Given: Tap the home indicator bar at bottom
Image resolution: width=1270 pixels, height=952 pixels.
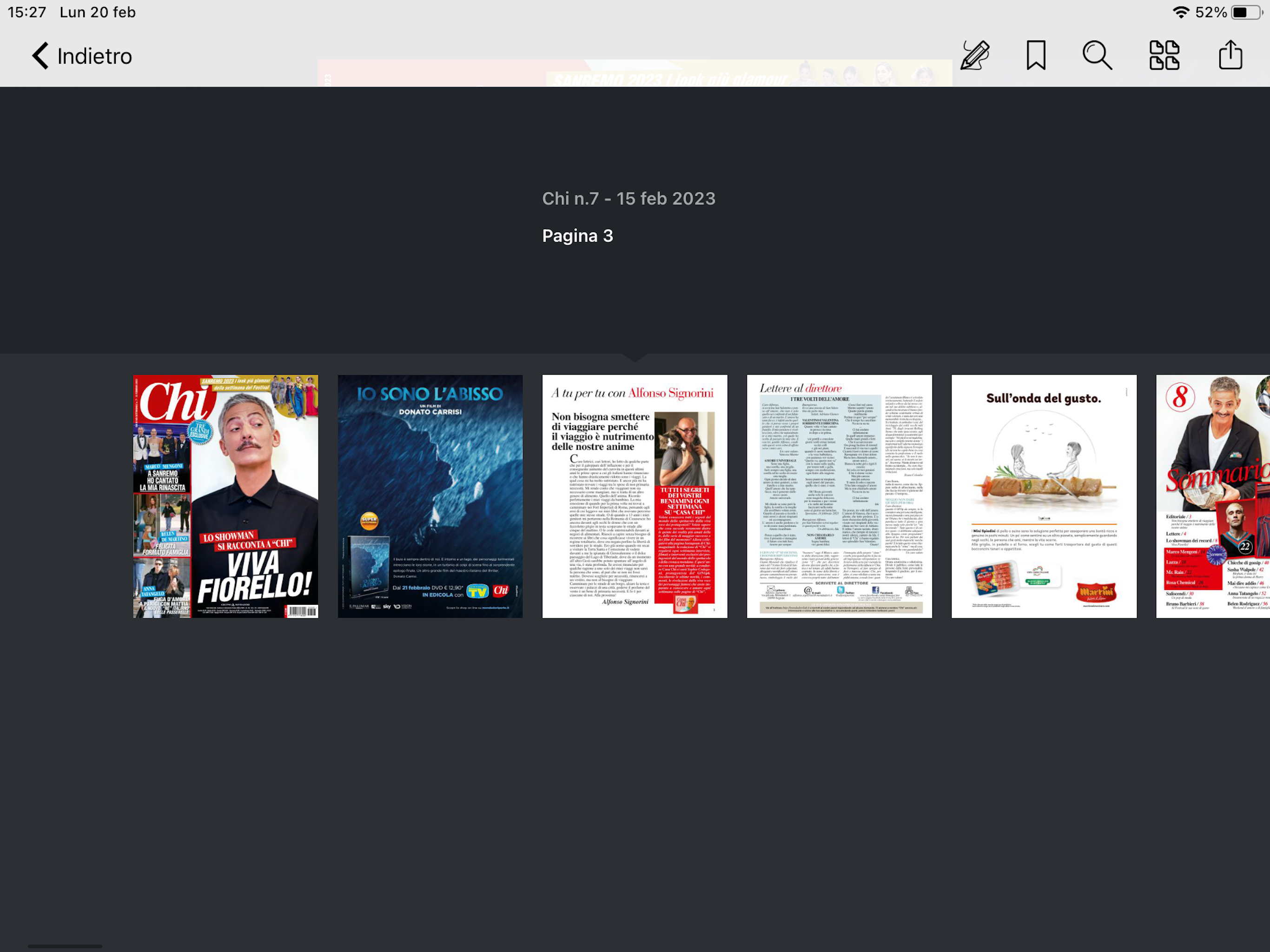Looking at the screenshot, I should [65, 945].
